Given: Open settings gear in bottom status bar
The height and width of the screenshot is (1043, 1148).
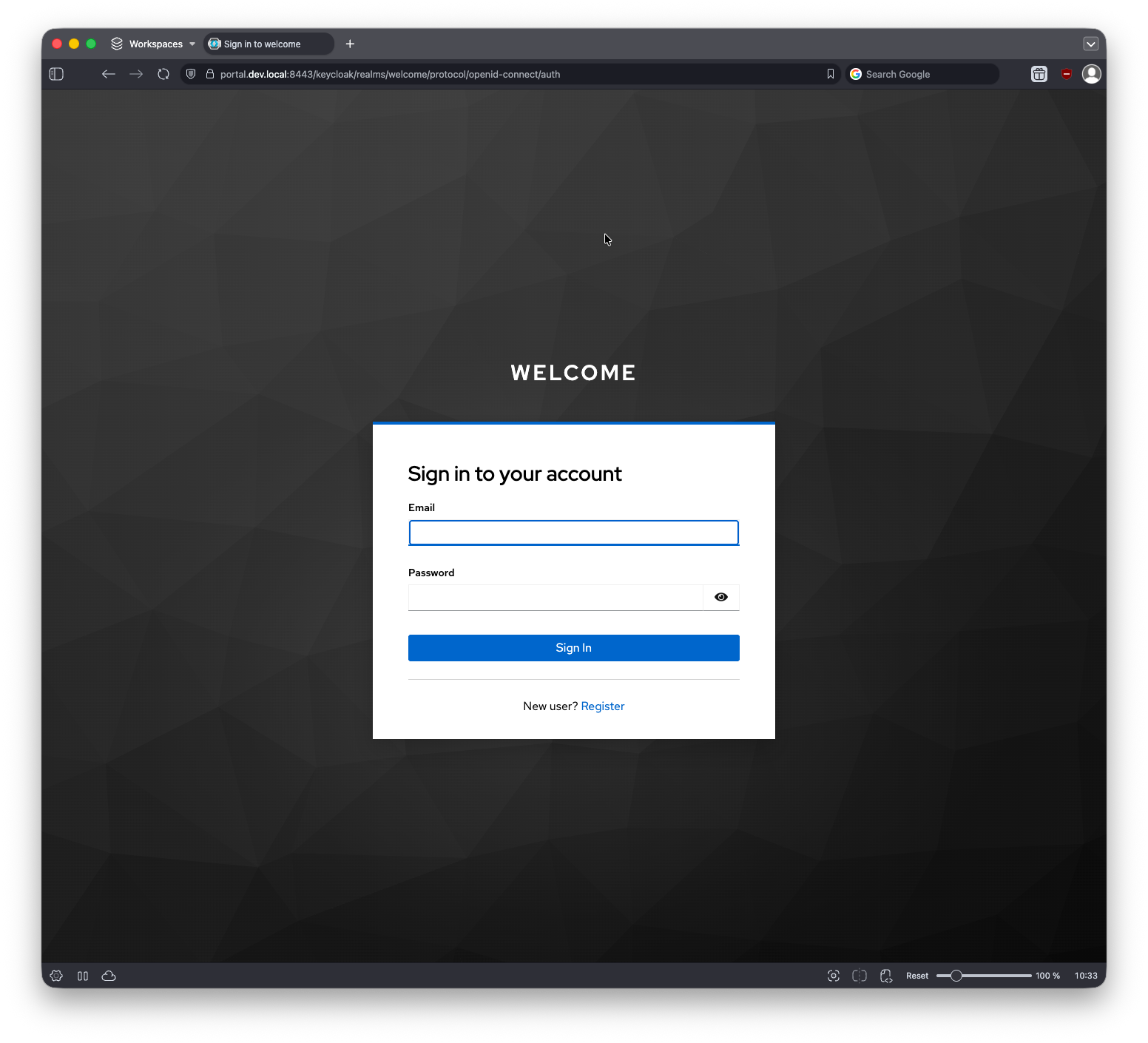Looking at the screenshot, I should coord(56,976).
